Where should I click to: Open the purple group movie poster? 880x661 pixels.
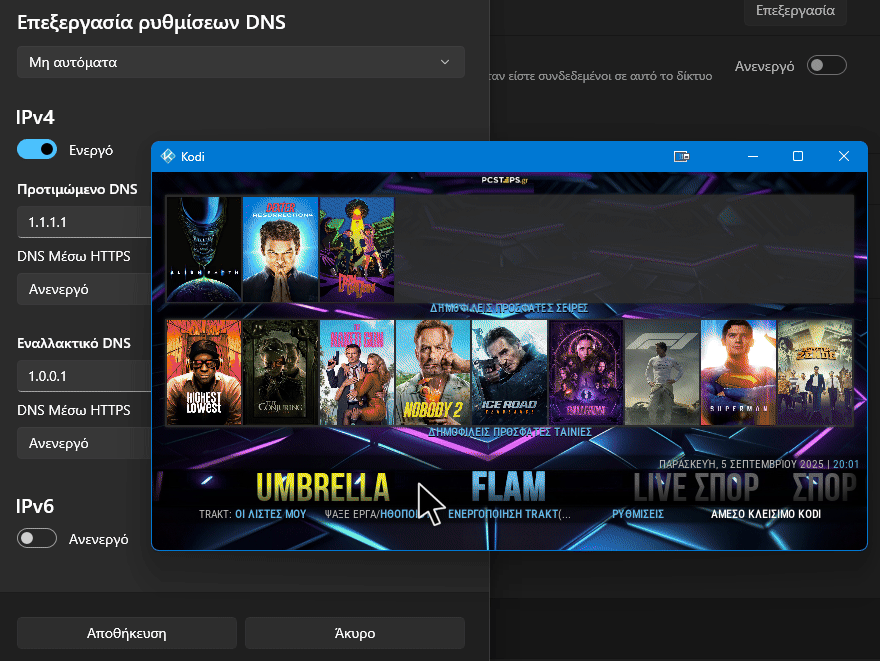coord(585,373)
